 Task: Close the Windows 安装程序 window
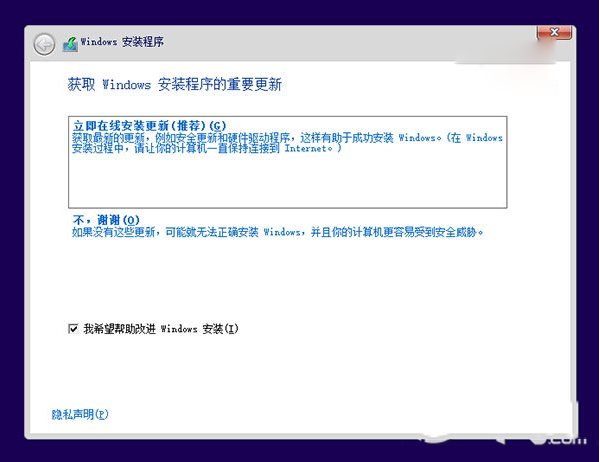click(554, 33)
